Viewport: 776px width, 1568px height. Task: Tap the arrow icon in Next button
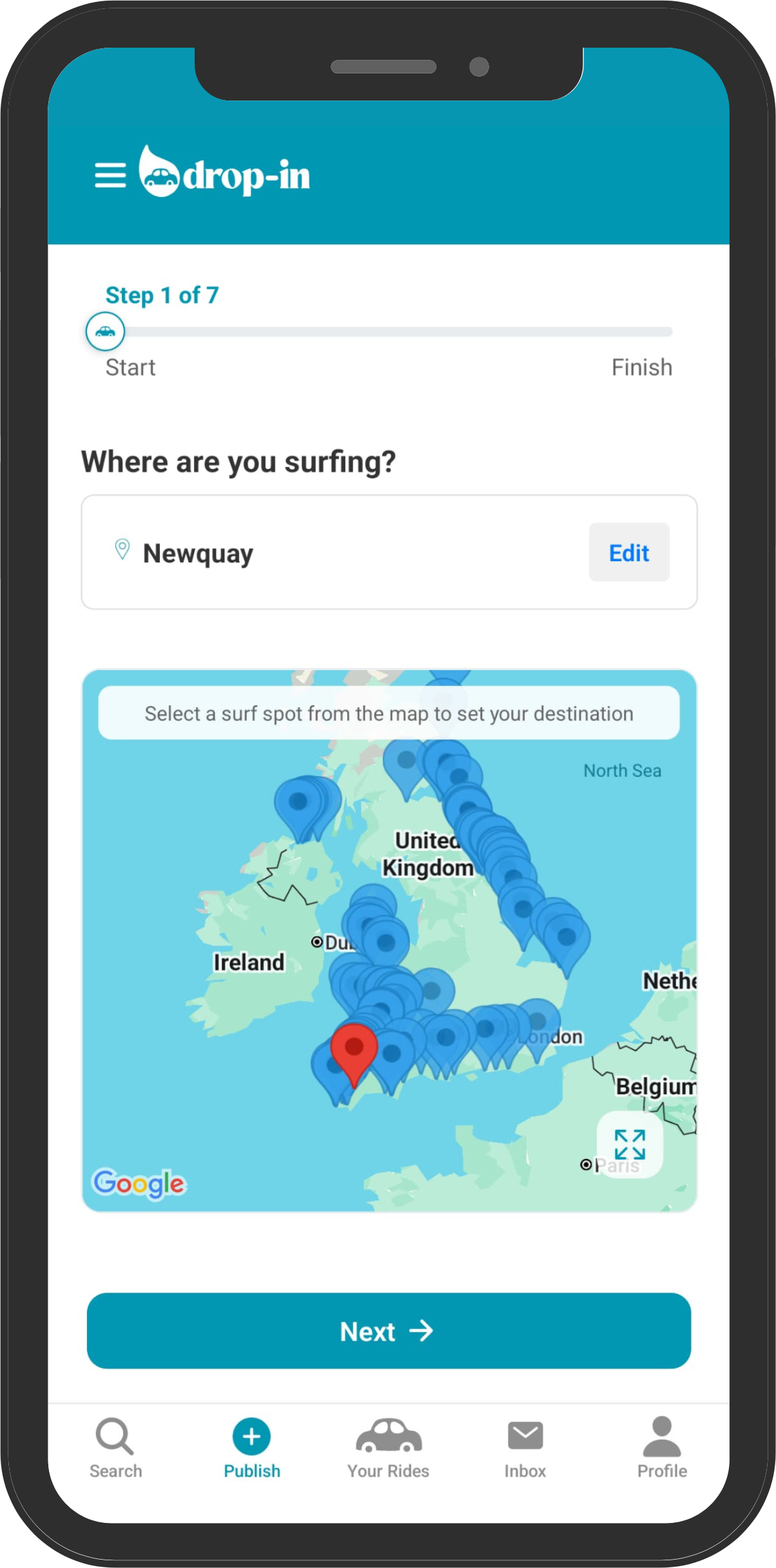point(422,1330)
